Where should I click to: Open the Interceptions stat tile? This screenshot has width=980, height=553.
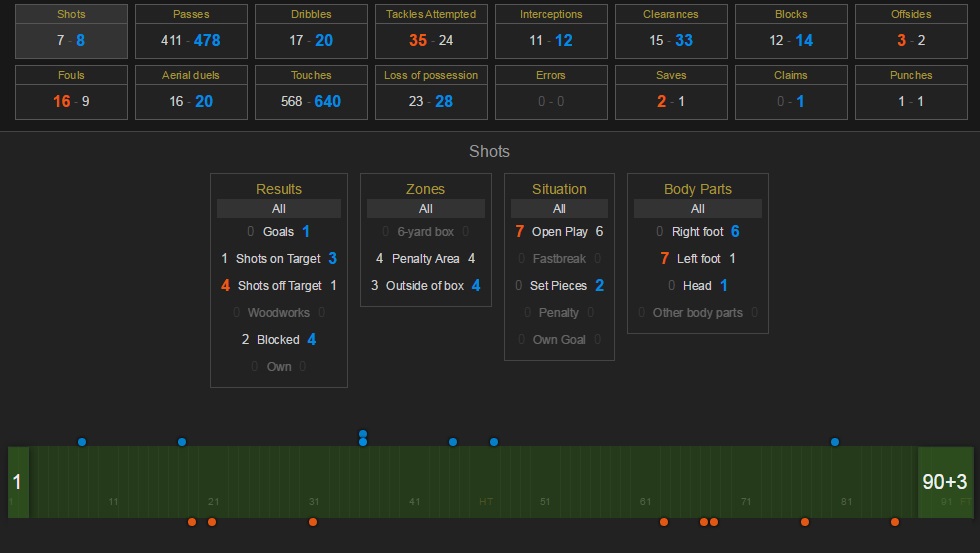tap(551, 31)
